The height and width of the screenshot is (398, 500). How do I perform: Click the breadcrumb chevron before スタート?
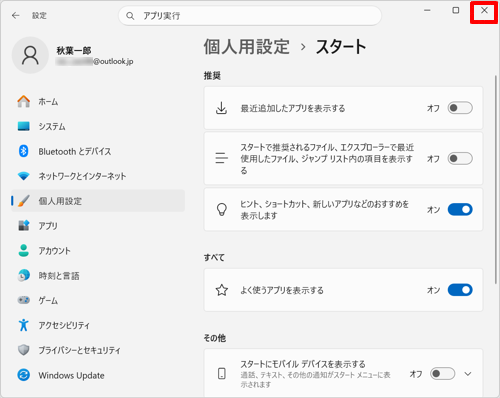pyautogui.click(x=303, y=47)
